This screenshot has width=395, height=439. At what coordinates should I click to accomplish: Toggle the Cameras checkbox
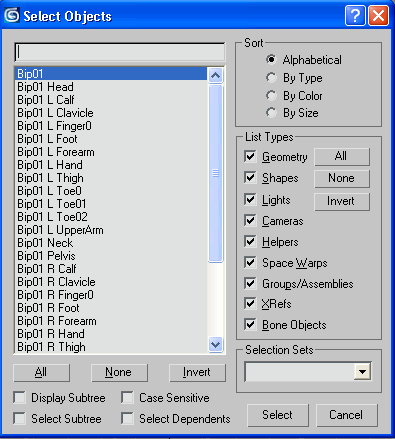click(x=250, y=221)
